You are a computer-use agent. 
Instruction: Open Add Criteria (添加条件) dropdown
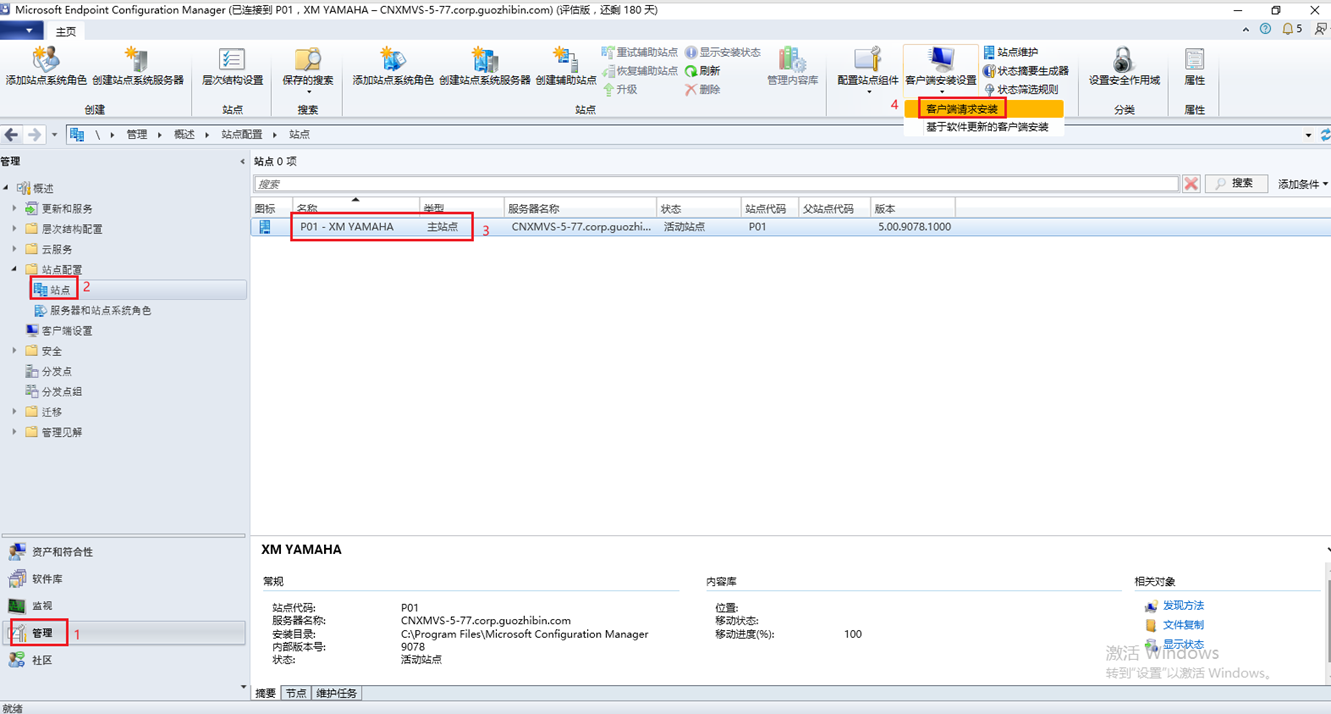click(1303, 184)
